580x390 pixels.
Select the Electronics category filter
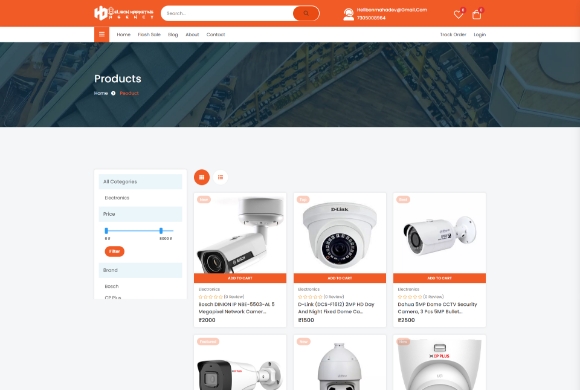pos(117,198)
